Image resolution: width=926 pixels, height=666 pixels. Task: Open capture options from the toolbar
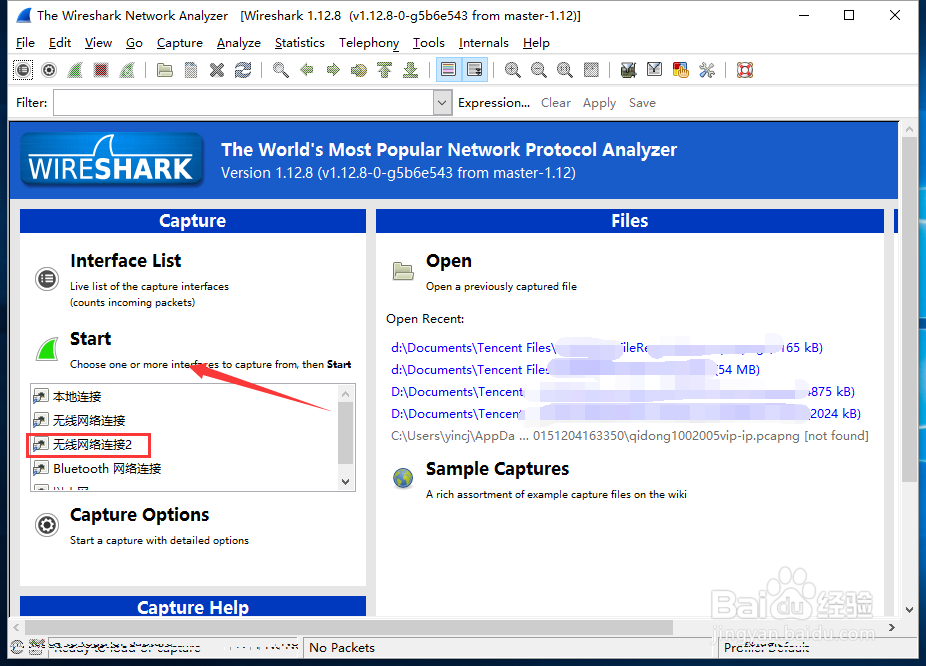click(x=49, y=70)
